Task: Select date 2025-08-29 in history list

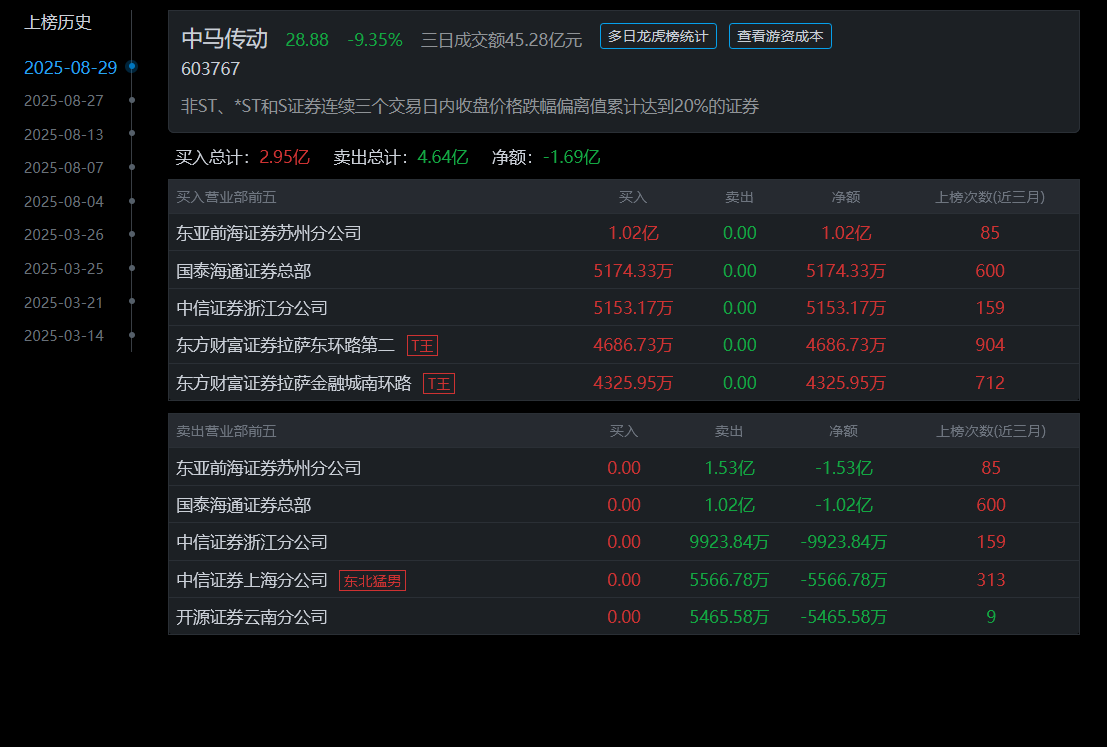Action: [71, 68]
